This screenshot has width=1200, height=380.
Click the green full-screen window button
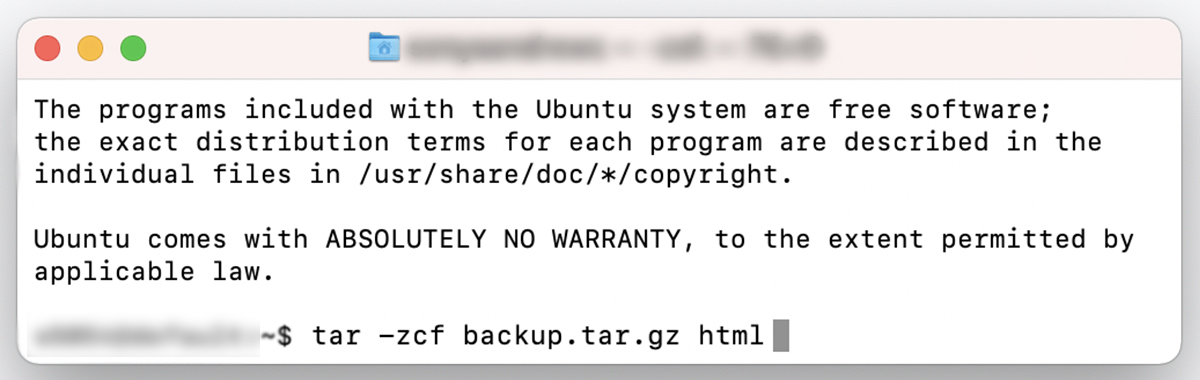tap(133, 48)
